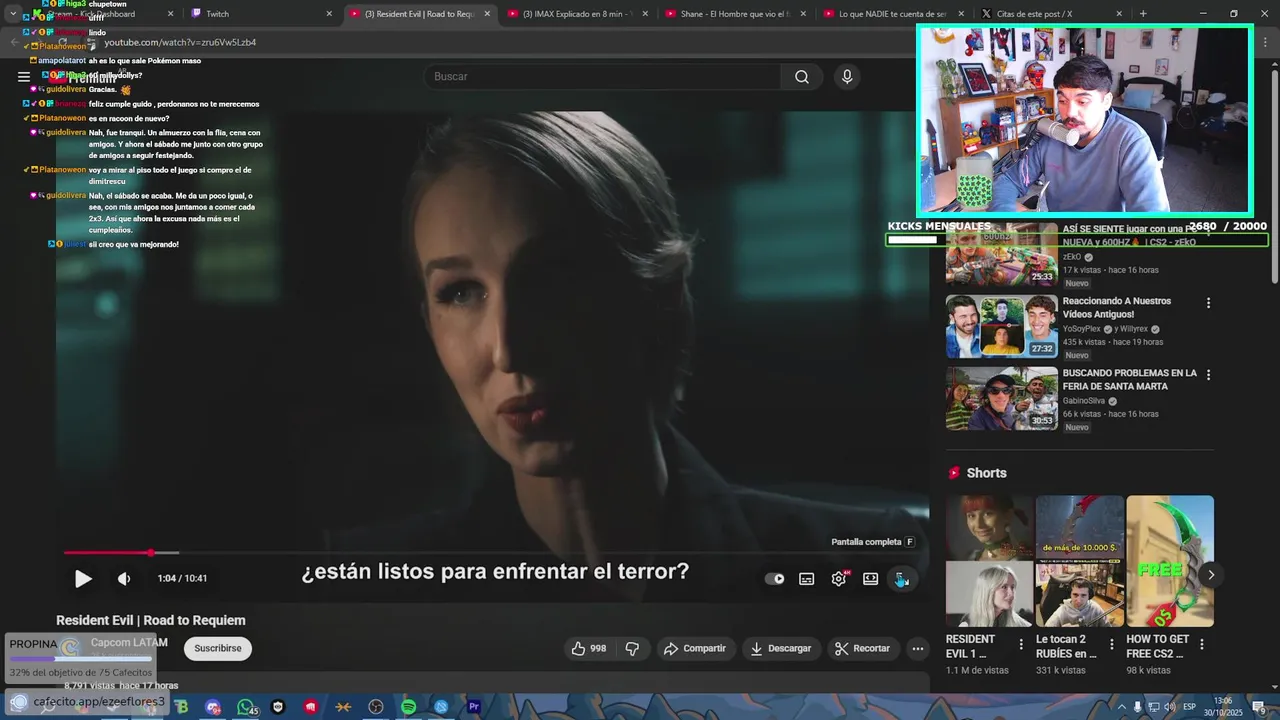Open the GabinoSilva channel link
1280x720 pixels.
pyautogui.click(x=1083, y=401)
